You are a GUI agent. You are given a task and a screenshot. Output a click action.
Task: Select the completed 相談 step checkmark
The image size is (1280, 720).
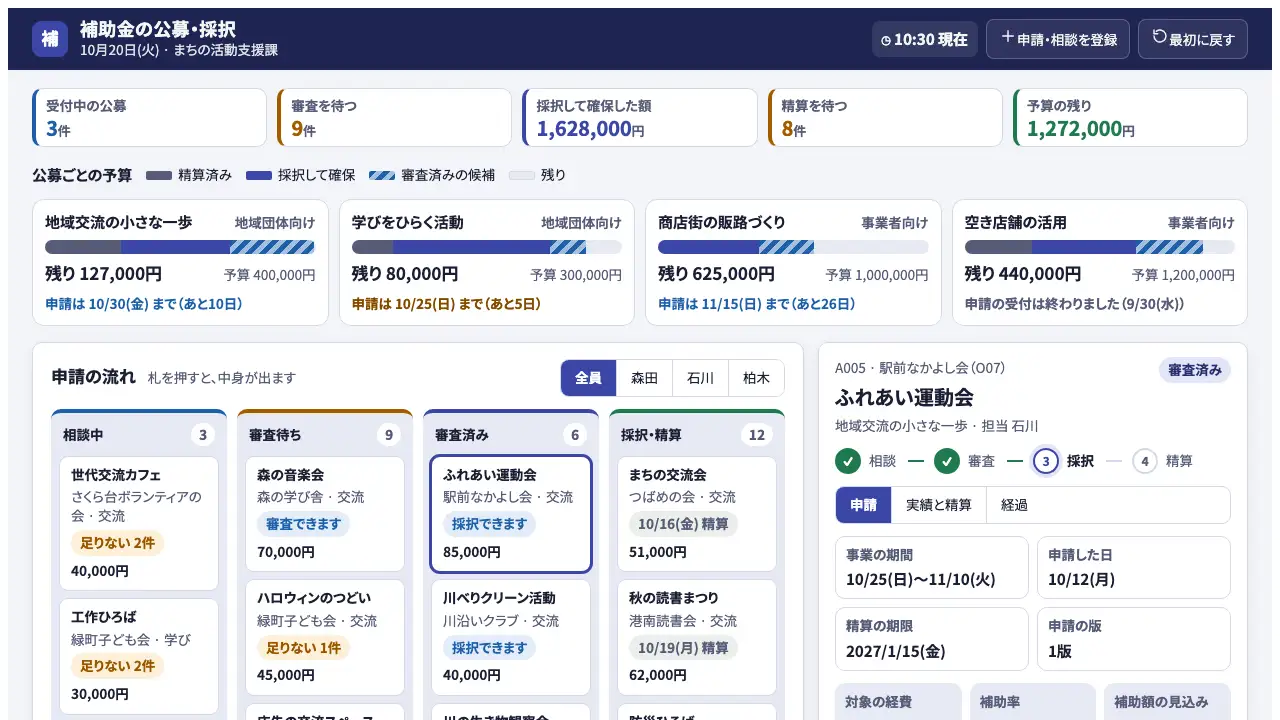848,461
